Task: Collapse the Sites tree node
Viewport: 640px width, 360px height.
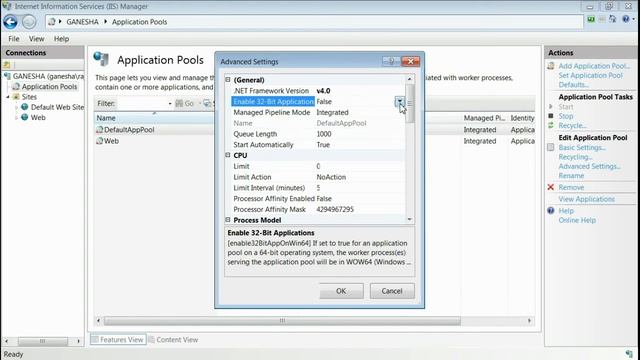Action: (8, 97)
